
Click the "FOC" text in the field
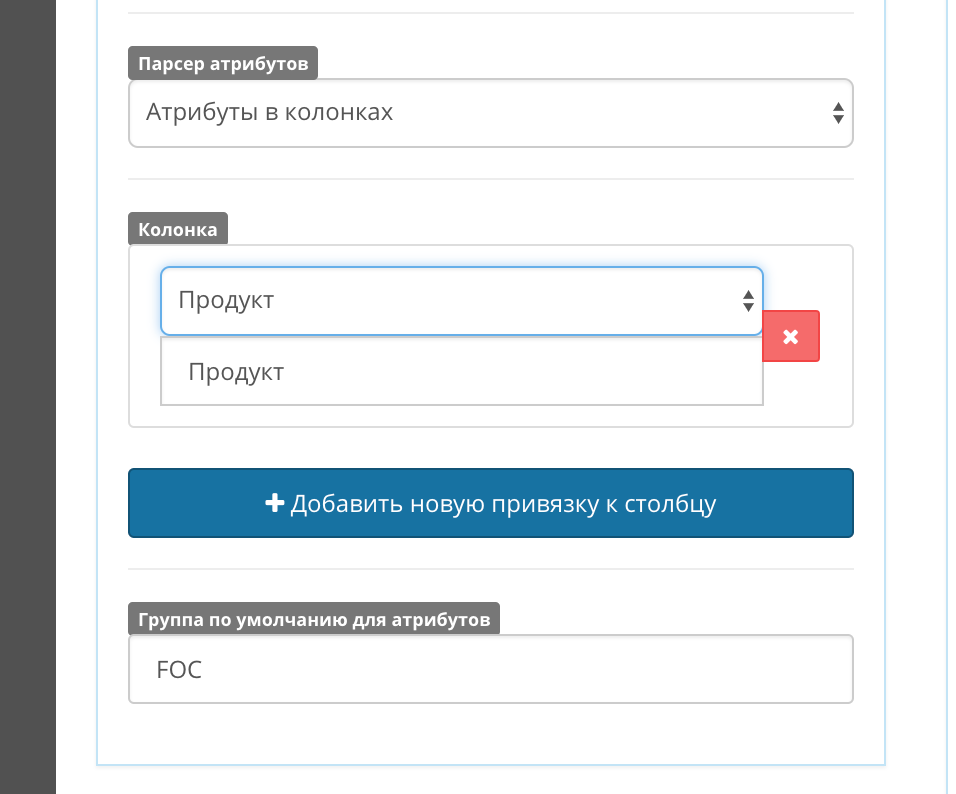click(x=179, y=669)
